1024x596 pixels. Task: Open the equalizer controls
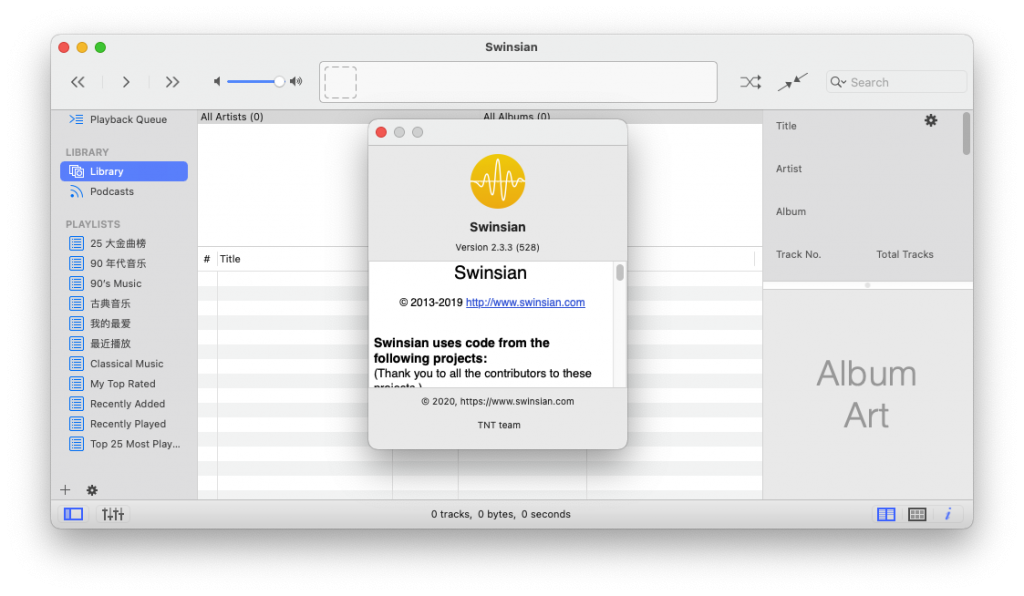pyautogui.click(x=113, y=514)
